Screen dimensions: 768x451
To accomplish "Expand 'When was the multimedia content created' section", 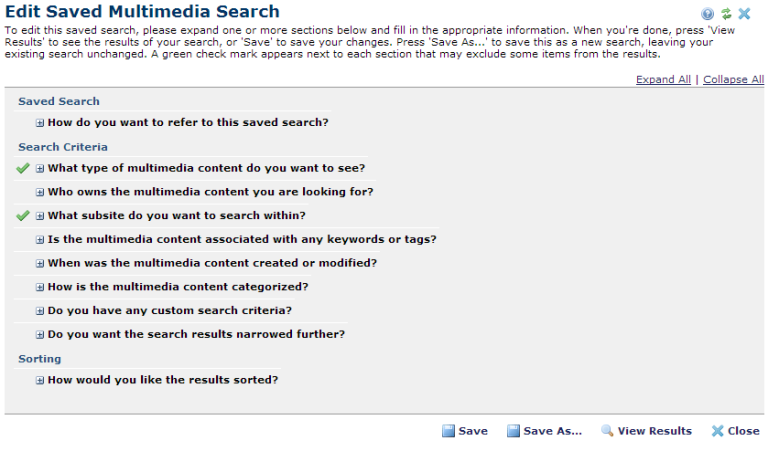I will (x=40, y=264).
